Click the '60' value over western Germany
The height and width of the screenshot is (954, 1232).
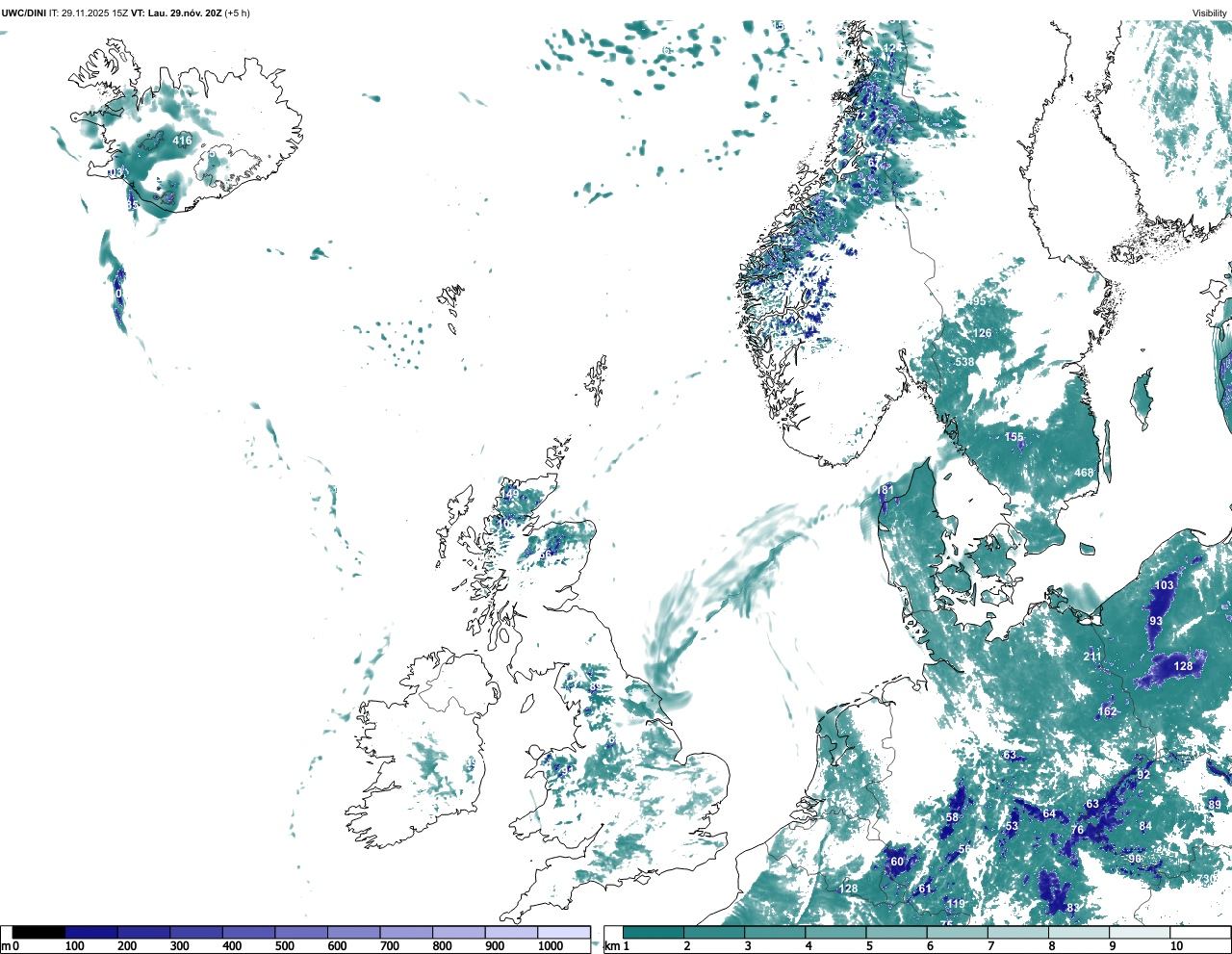point(897,862)
